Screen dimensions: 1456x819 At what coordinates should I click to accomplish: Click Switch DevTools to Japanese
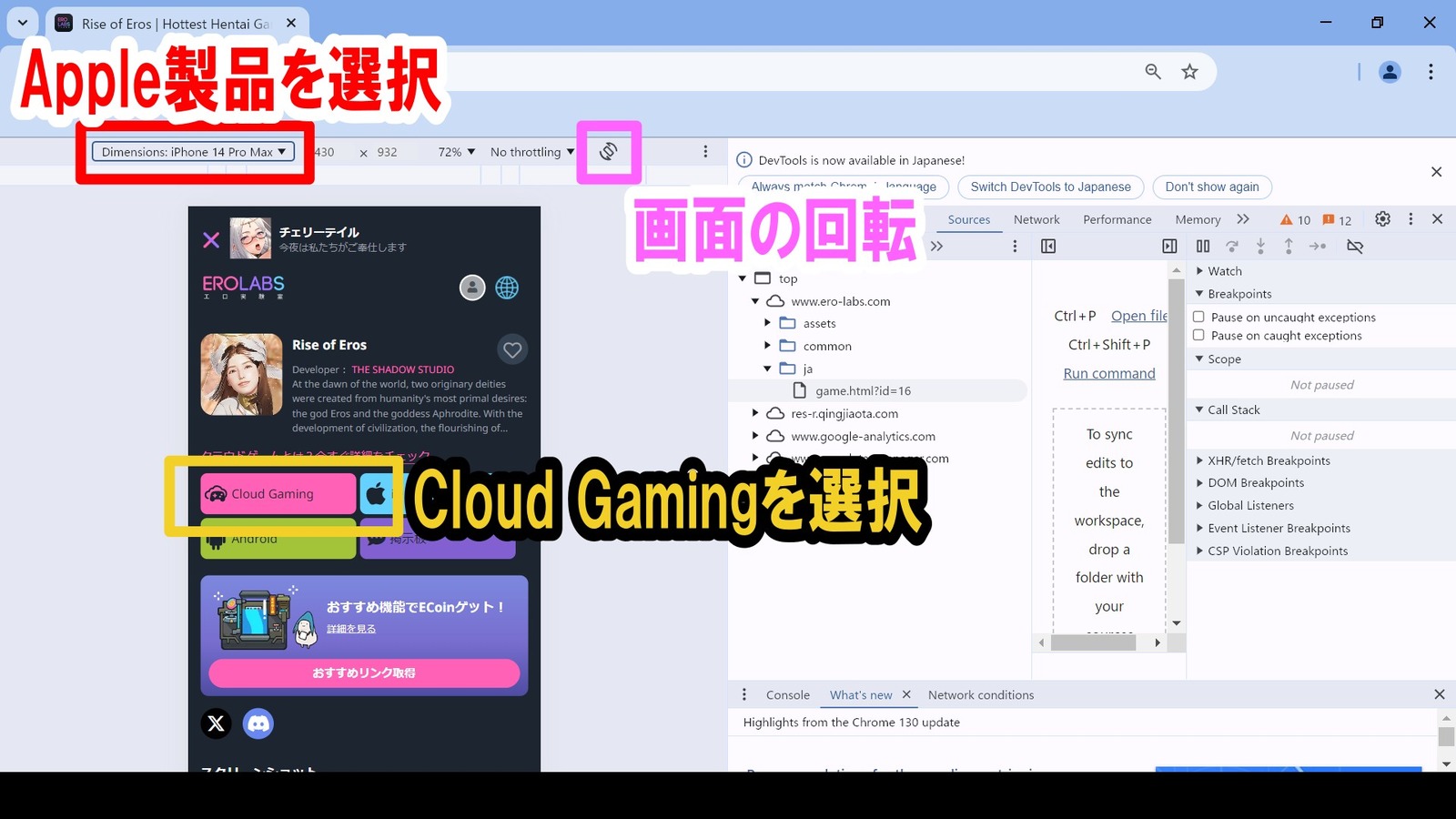tap(1050, 187)
